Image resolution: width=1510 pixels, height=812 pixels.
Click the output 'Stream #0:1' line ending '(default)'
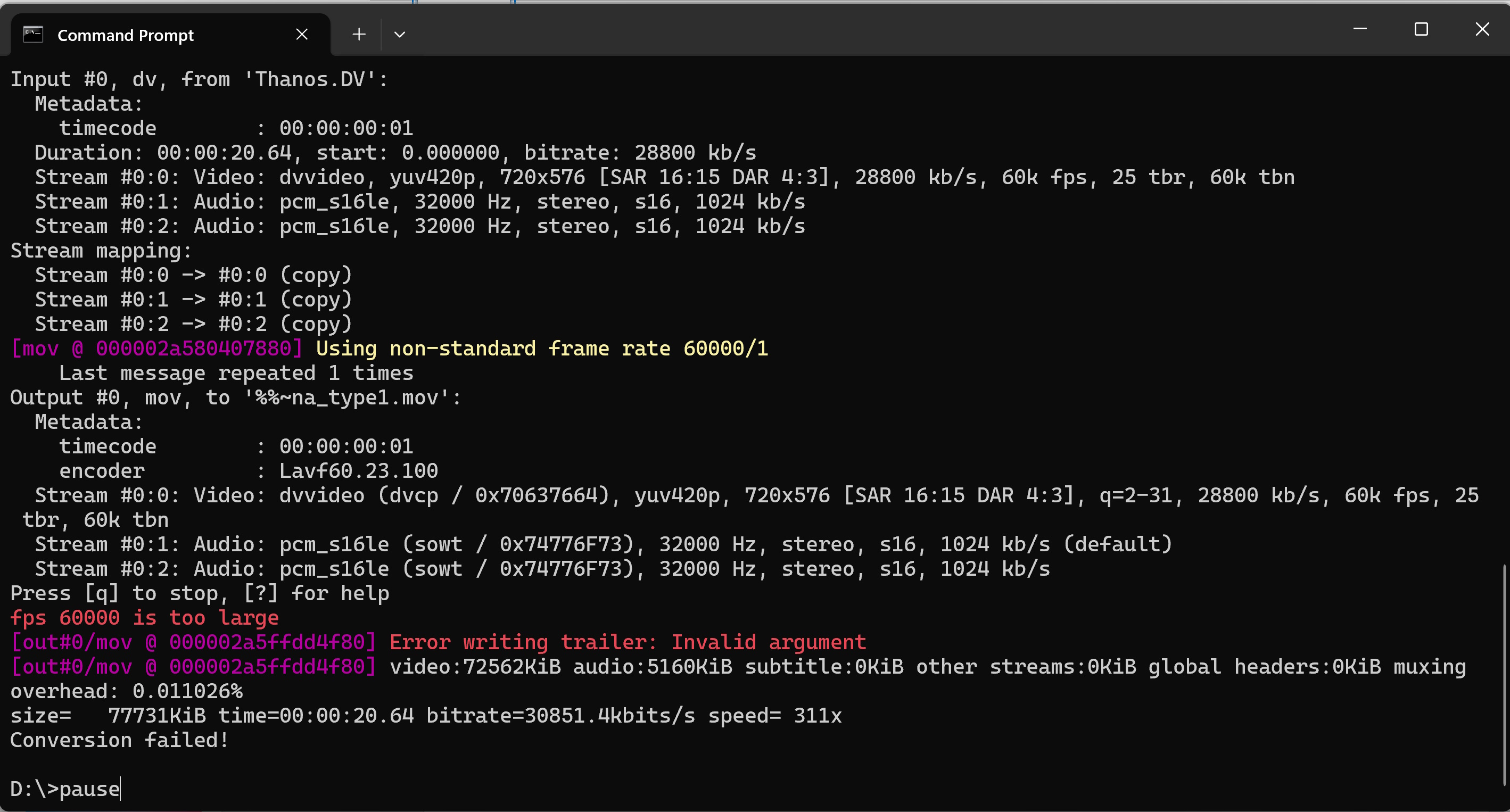tap(603, 544)
